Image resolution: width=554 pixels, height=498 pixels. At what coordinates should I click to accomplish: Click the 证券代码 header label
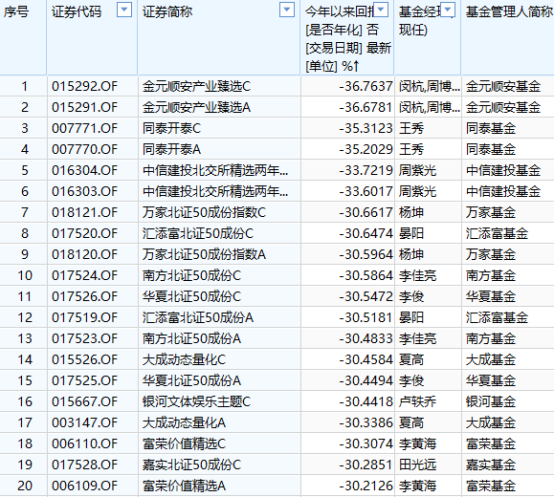[76, 12]
